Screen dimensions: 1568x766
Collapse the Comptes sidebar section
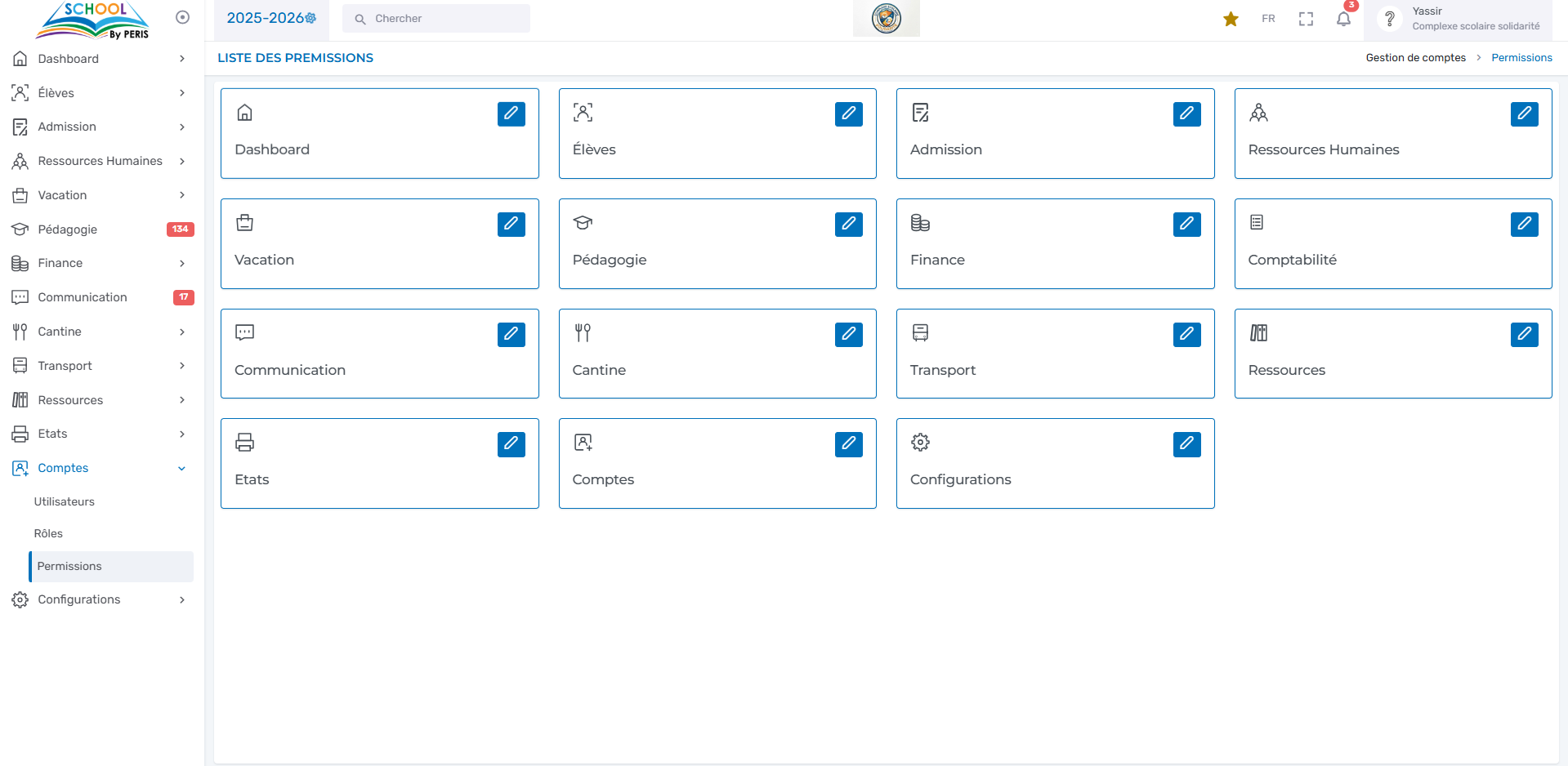(x=181, y=468)
